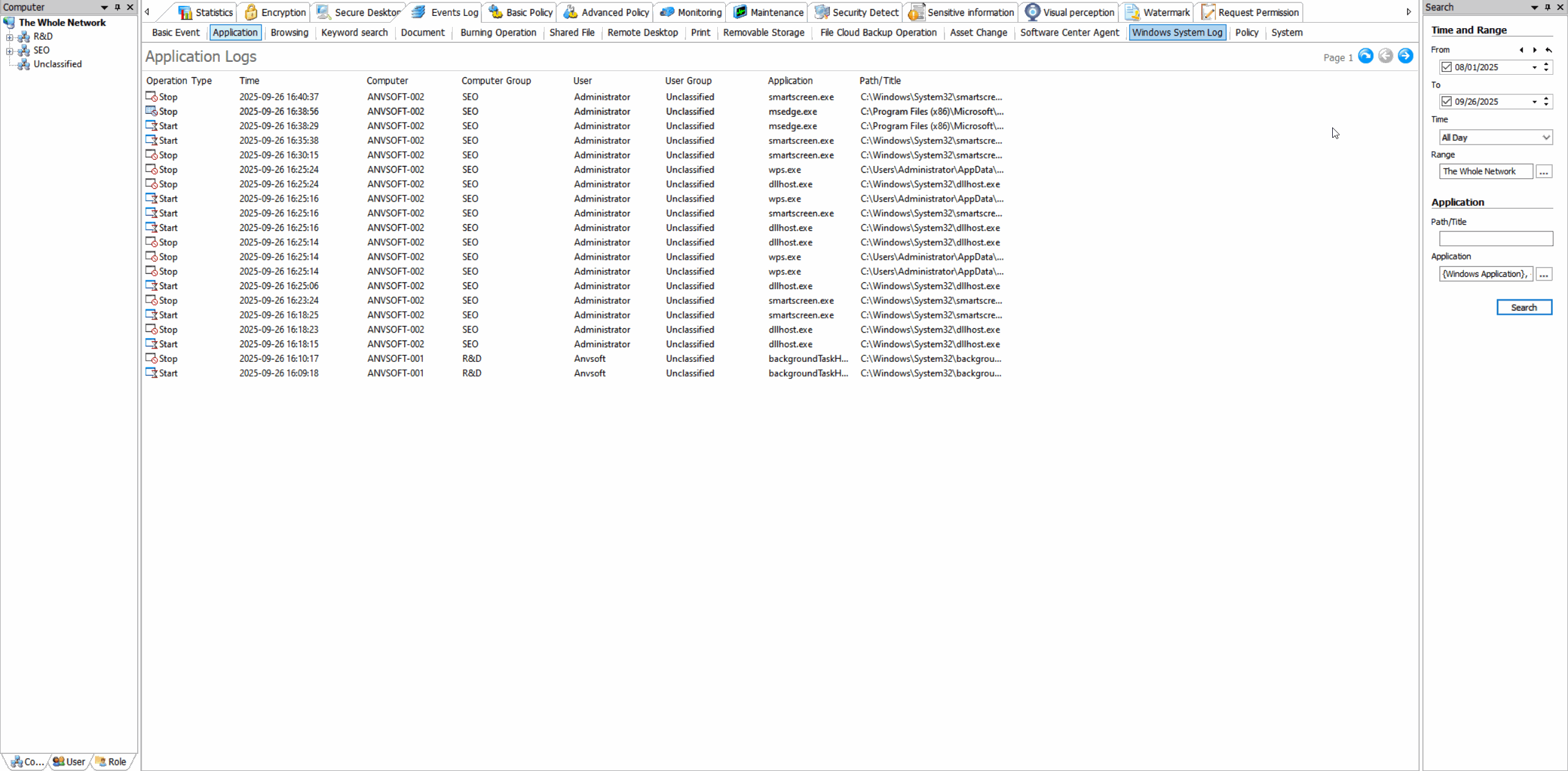Click inside the Path/Title input field

click(1495, 238)
